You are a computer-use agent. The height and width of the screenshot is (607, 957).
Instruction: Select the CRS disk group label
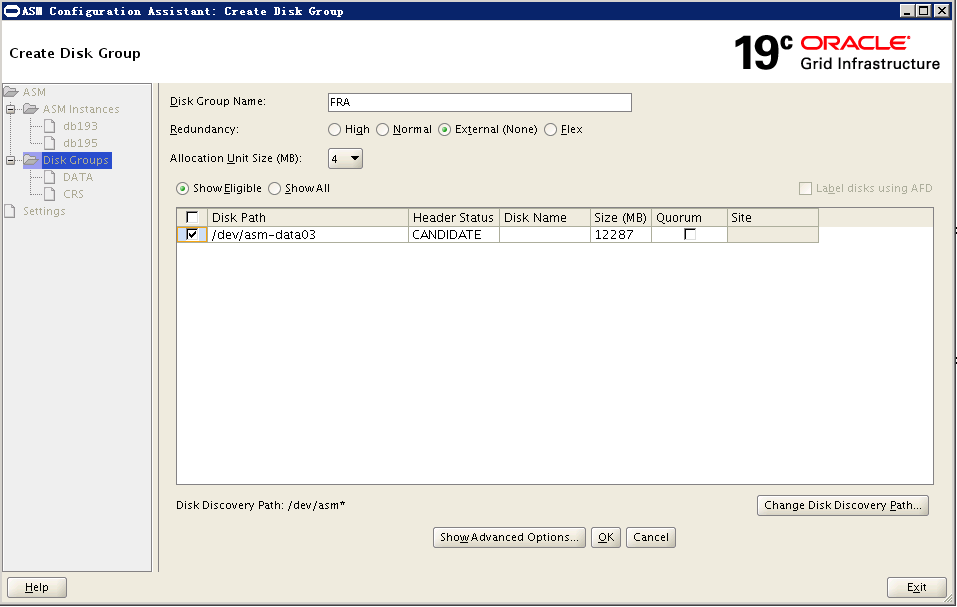(x=73, y=195)
